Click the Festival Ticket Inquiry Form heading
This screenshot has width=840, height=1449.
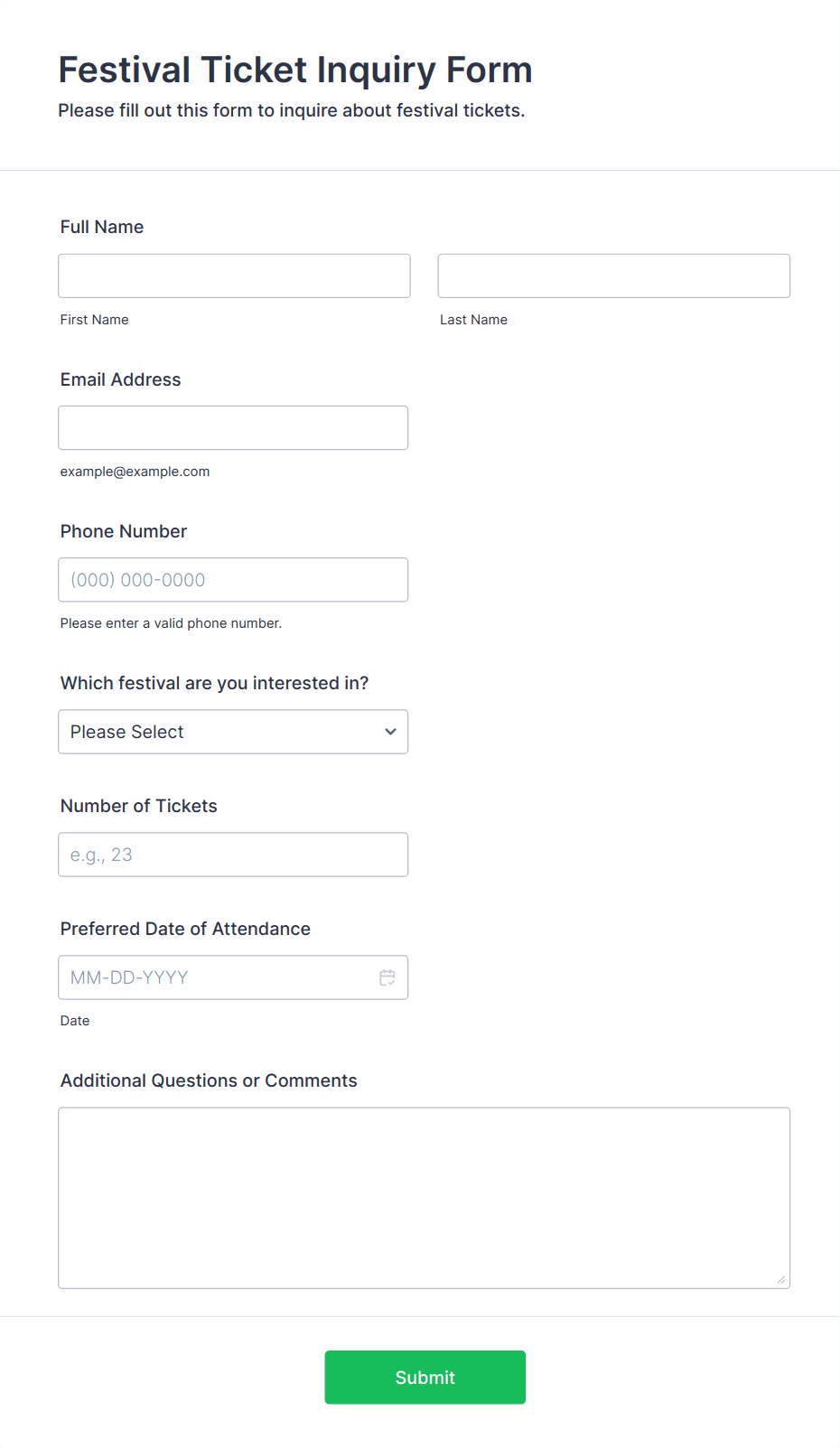[295, 70]
